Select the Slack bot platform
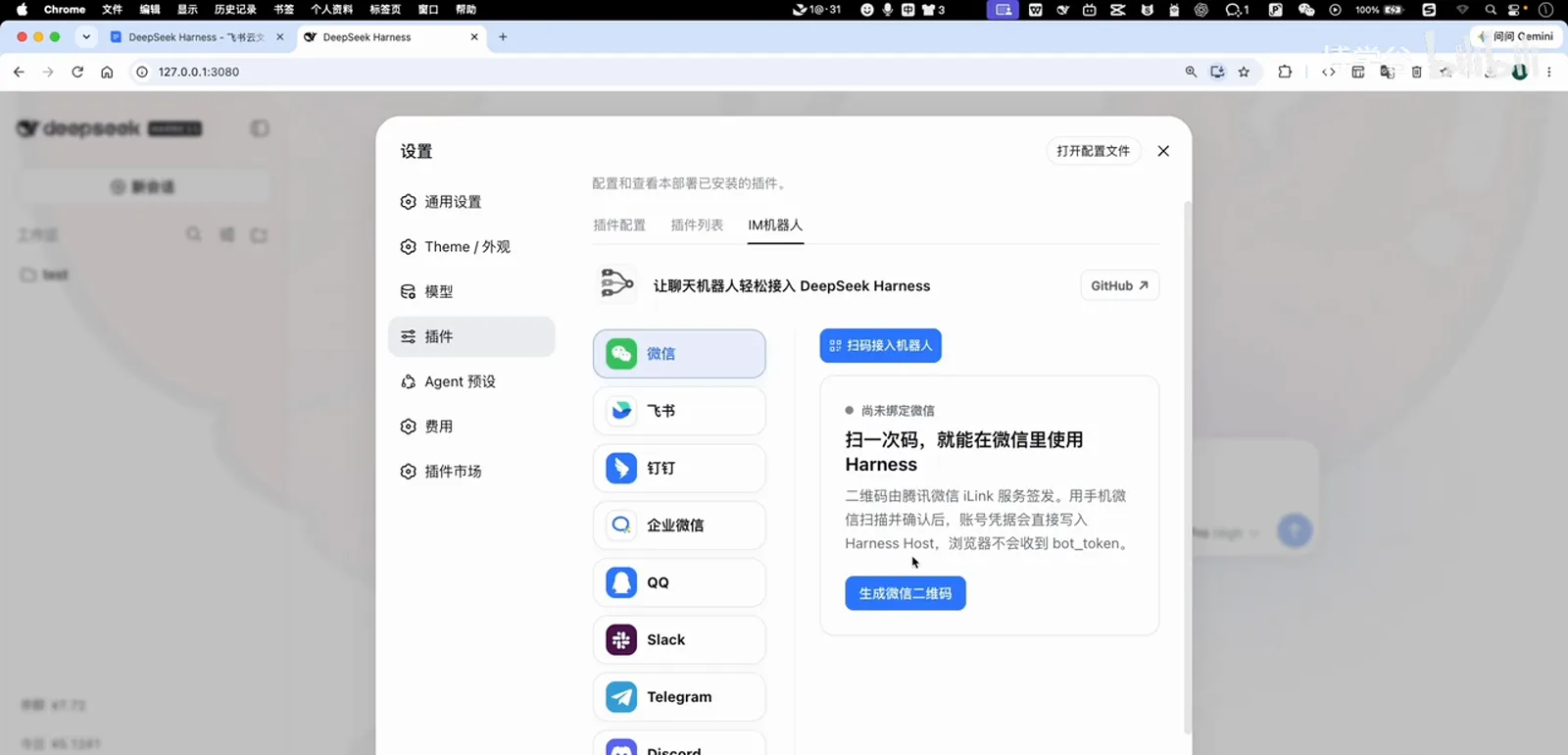1568x755 pixels. [679, 640]
